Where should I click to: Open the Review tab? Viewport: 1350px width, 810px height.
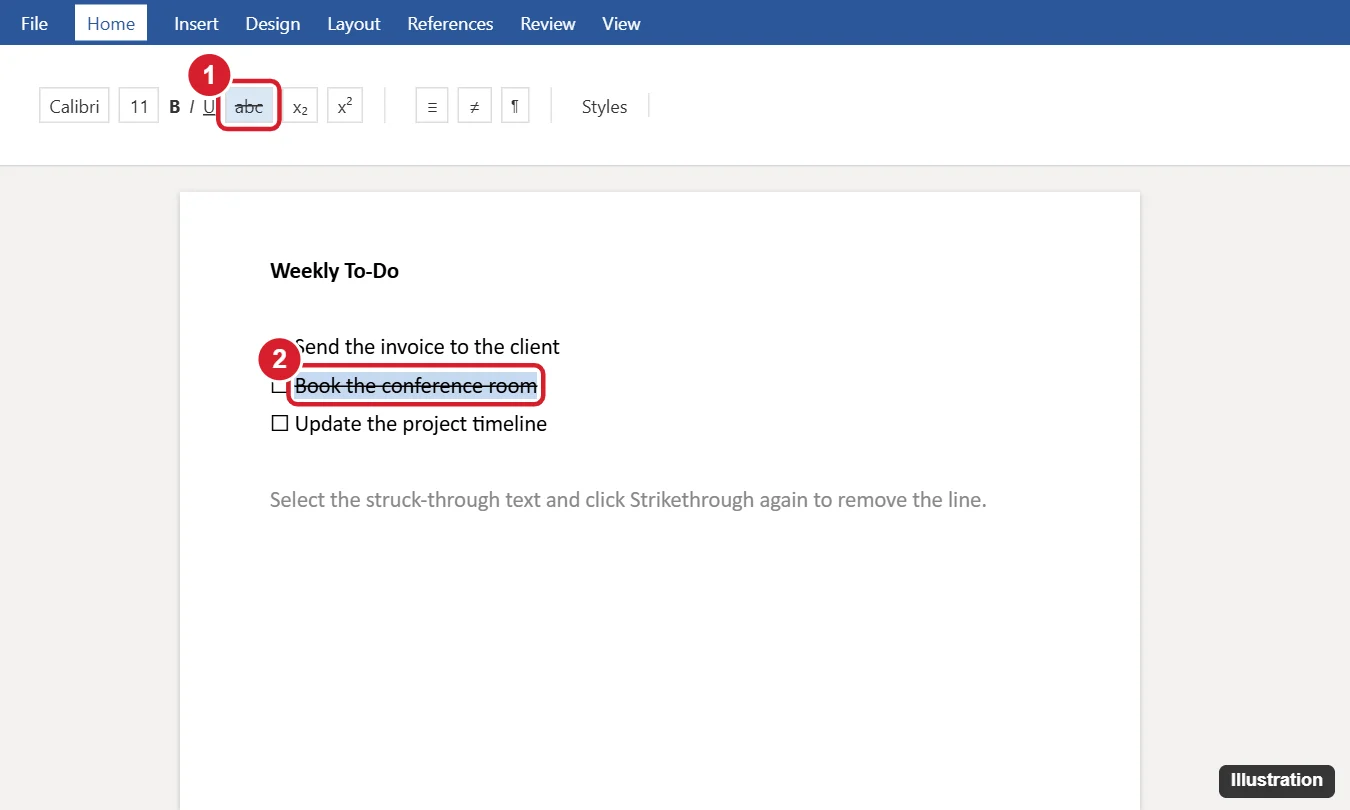pos(548,23)
